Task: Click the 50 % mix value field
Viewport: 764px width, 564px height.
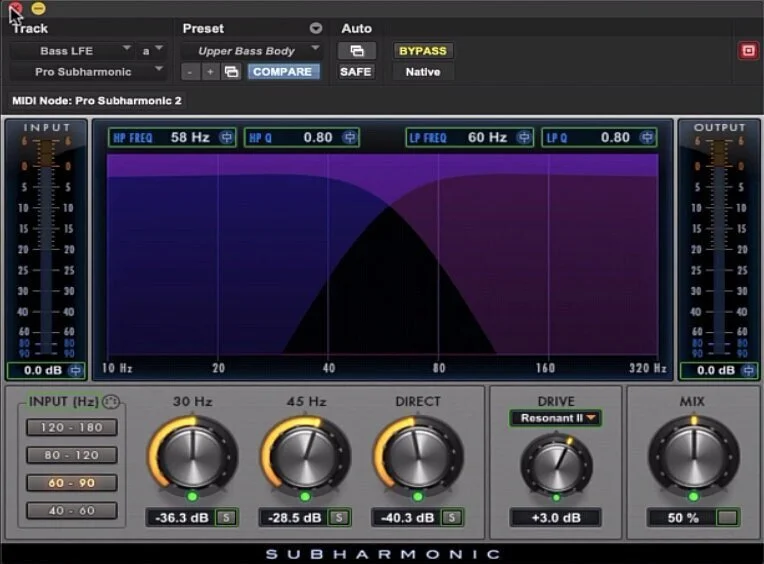Action: [682, 517]
